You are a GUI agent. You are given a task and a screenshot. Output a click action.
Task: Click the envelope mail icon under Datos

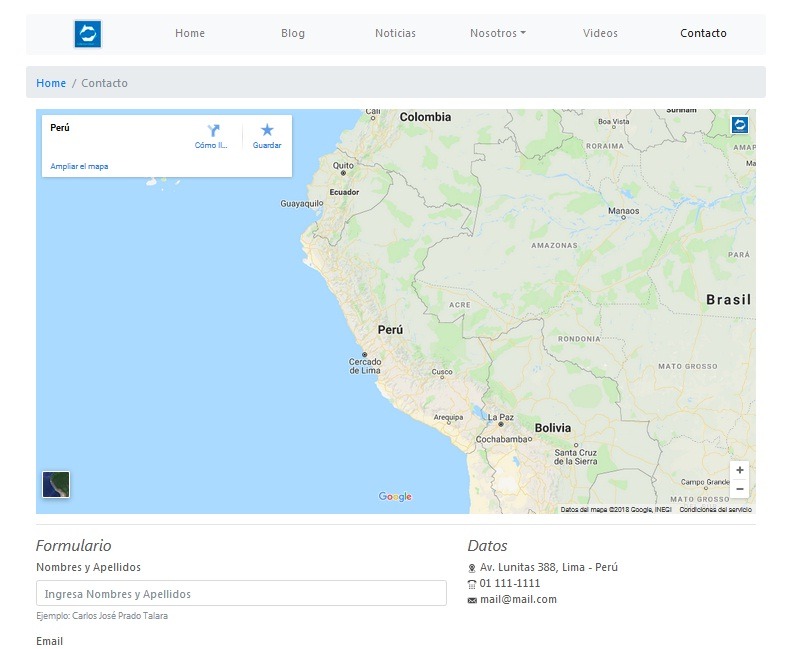[x=472, y=600]
